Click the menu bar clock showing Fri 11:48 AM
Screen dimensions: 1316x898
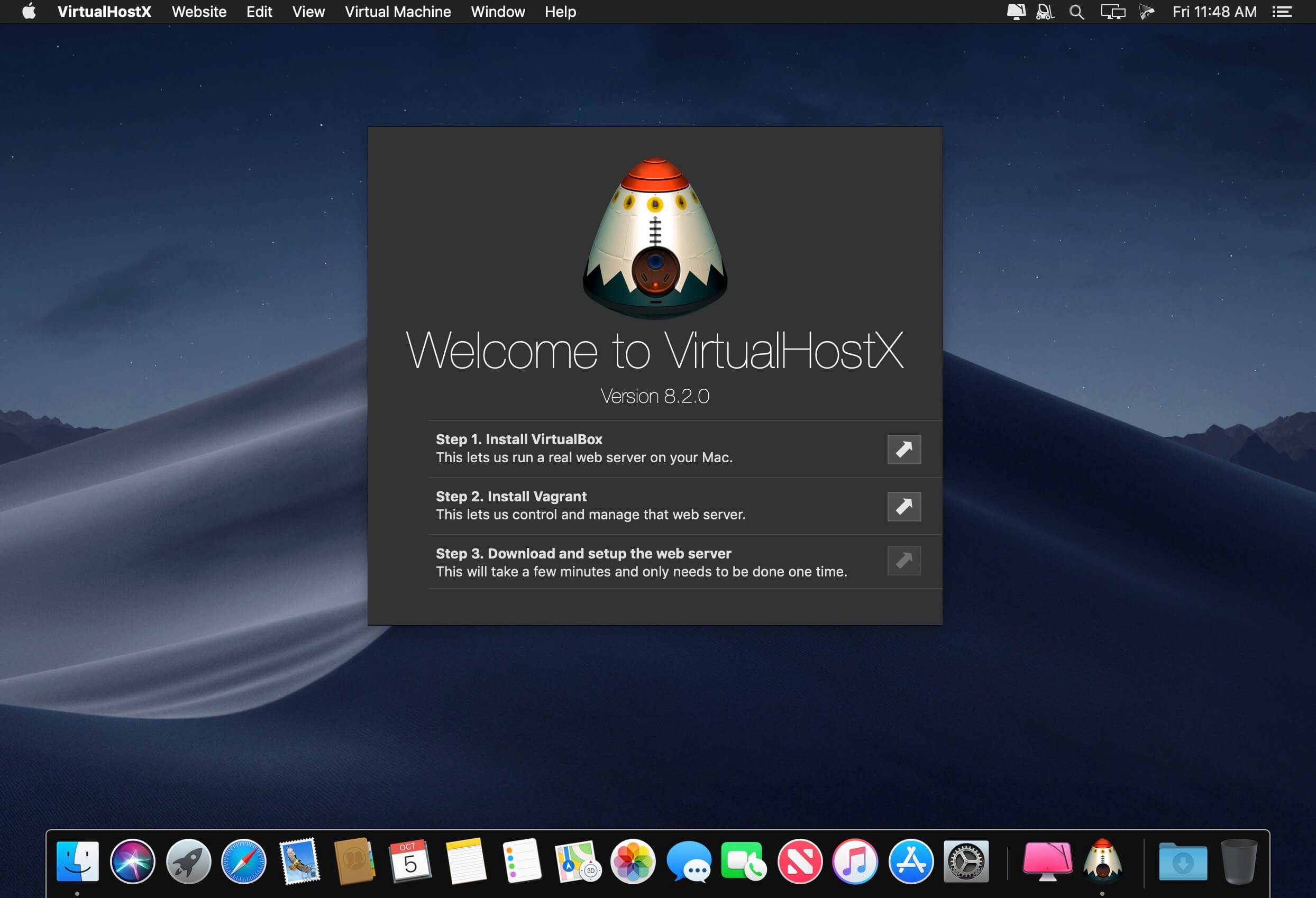point(1214,12)
